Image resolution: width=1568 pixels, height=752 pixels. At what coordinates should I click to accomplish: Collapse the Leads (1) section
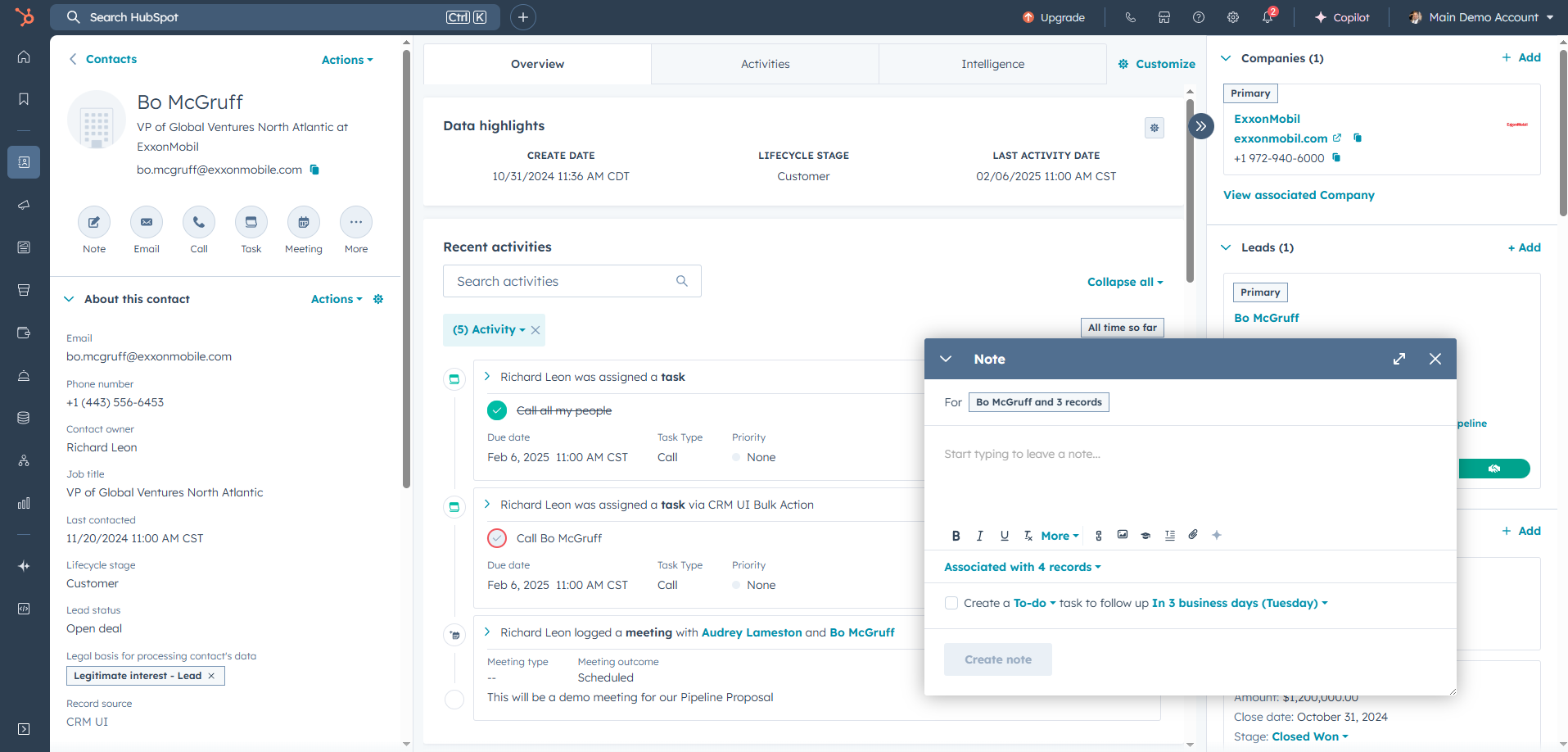point(1226,247)
